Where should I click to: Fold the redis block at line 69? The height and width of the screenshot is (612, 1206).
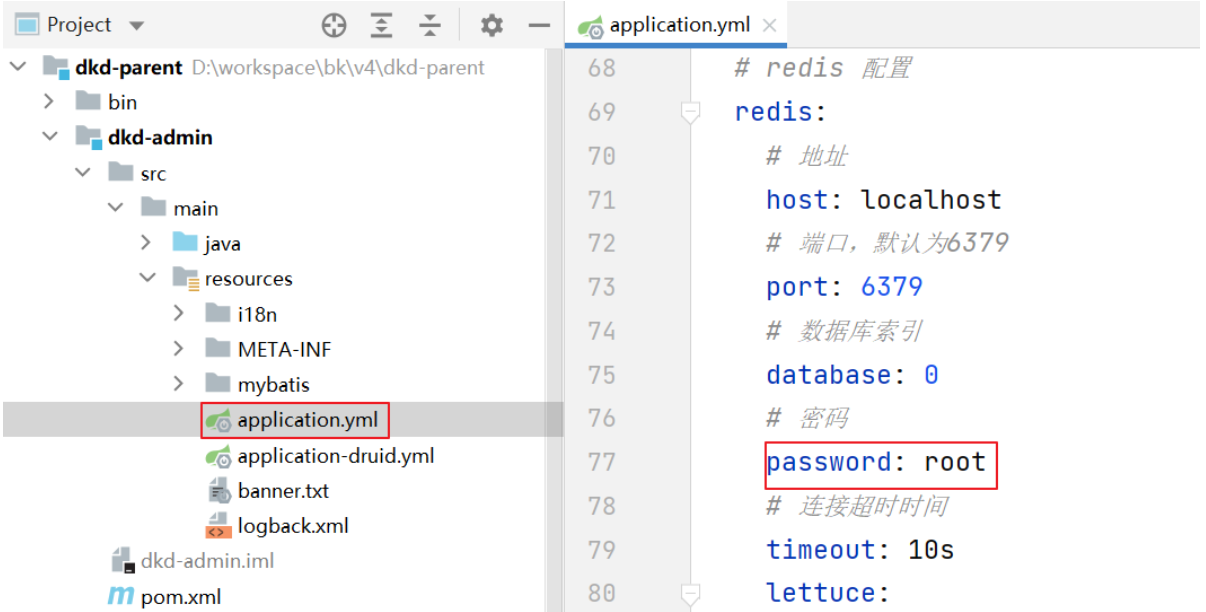[690, 113]
